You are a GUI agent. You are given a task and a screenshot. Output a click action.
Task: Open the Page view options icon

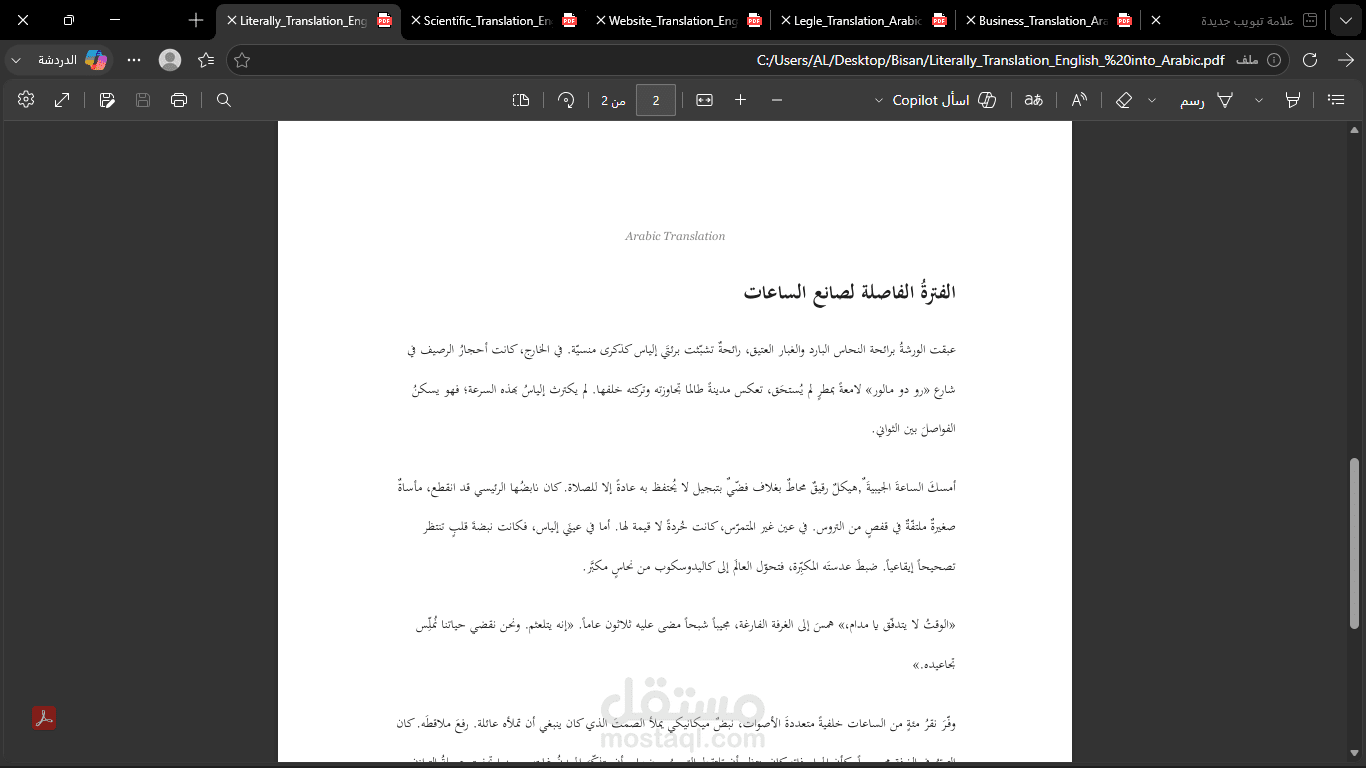(x=521, y=100)
